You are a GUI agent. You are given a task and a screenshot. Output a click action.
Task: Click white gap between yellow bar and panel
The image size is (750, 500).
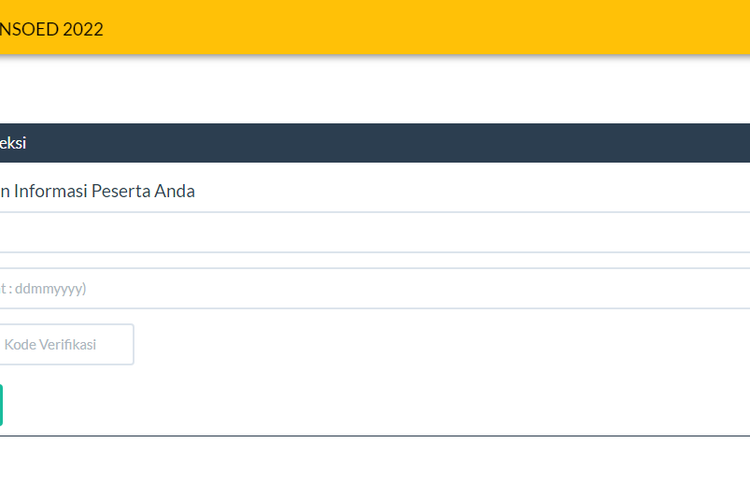(x=375, y=89)
